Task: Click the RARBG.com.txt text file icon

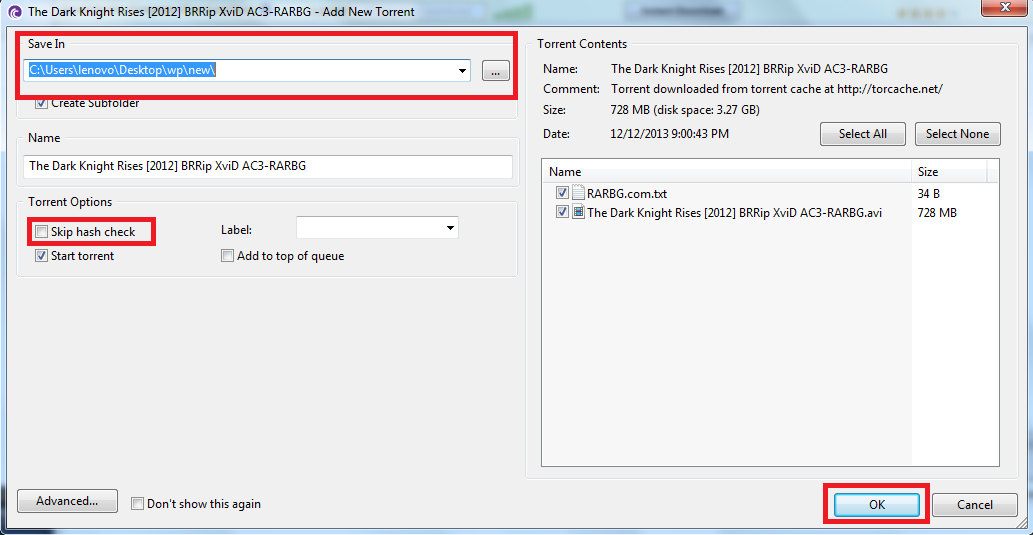Action: 578,194
